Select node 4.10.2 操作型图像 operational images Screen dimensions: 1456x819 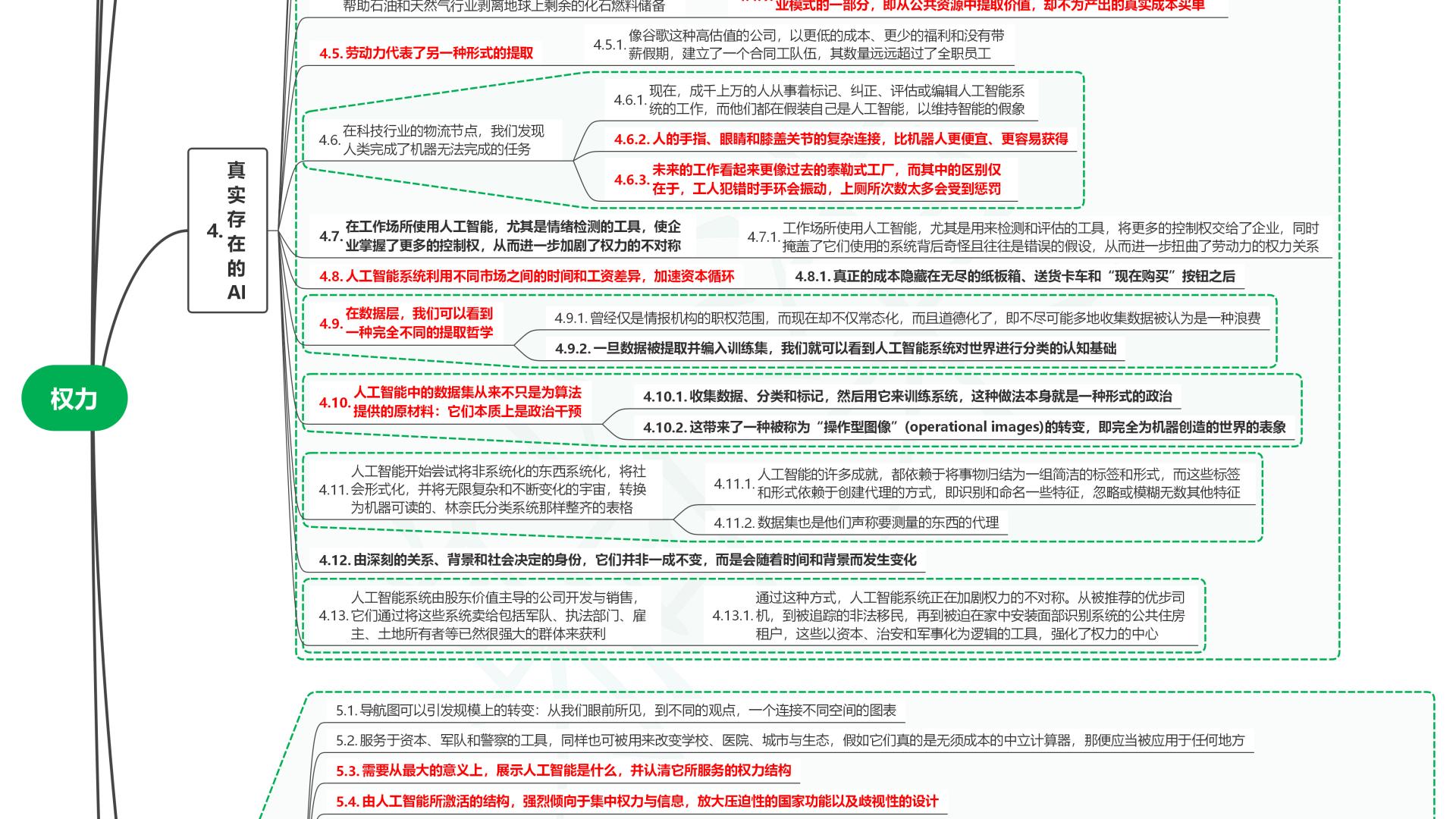[x=964, y=428]
